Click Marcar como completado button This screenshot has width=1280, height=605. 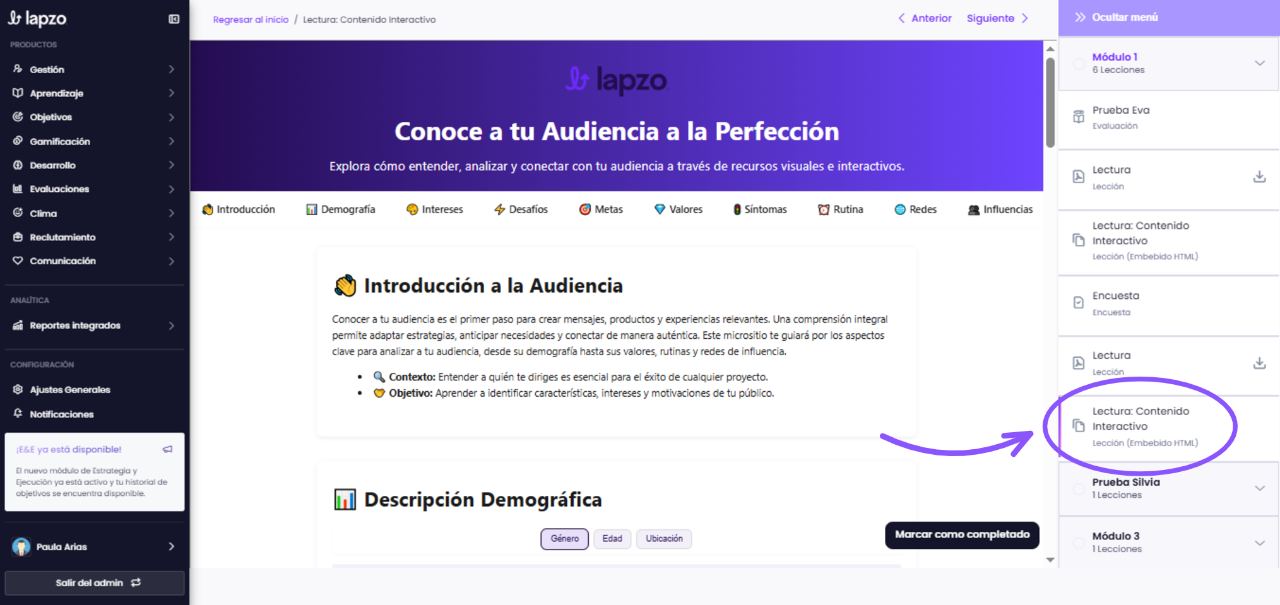tap(962, 535)
